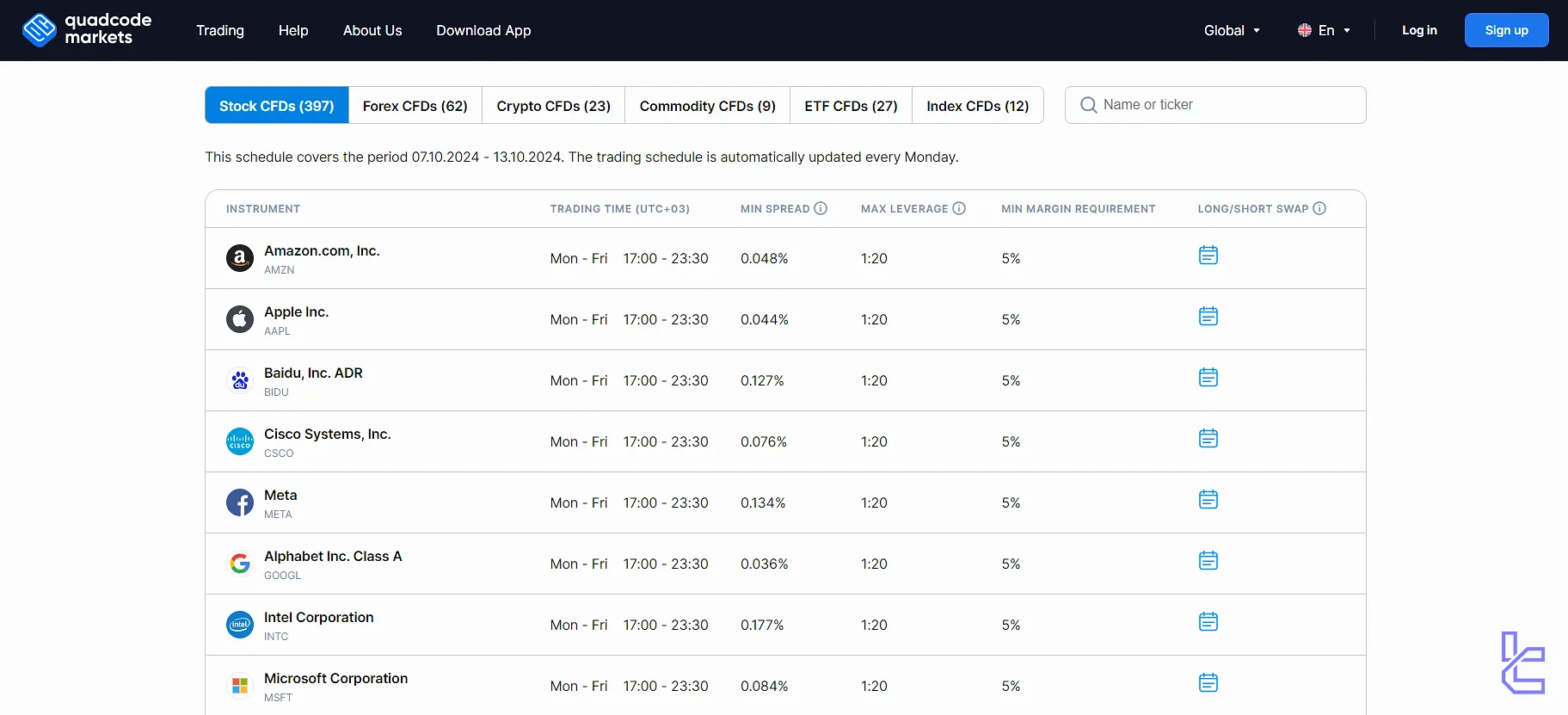Switch to the Forex CFDs (62) tab
This screenshot has width=1568, height=715.
coord(415,105)
